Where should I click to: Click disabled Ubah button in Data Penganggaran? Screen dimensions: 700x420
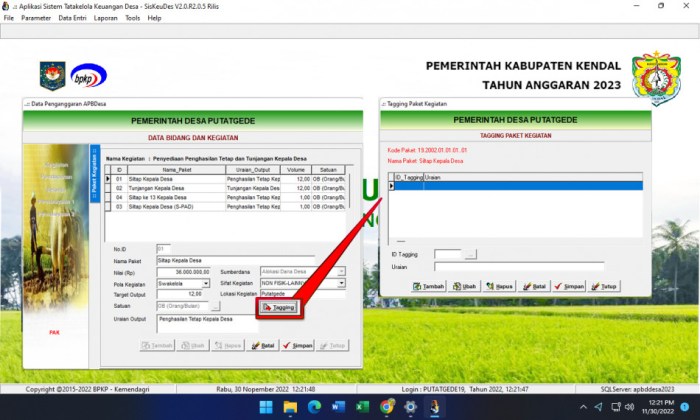(x=193, y=345)
